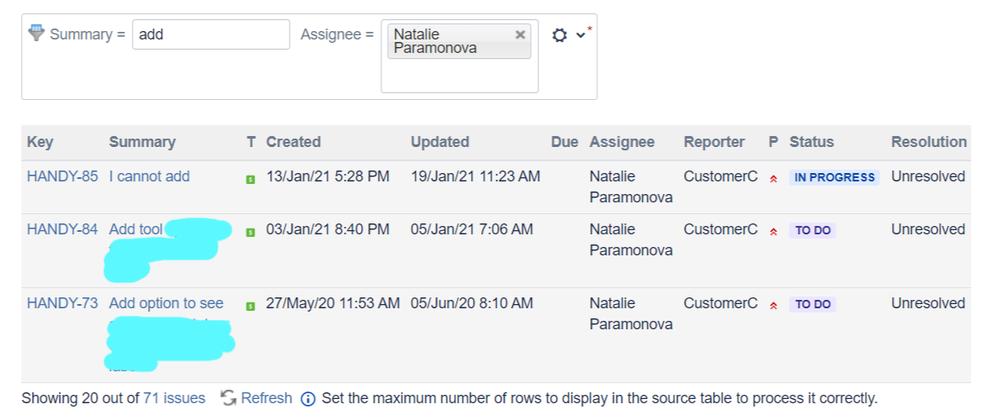Click the info icon next to Refresh

308,399
